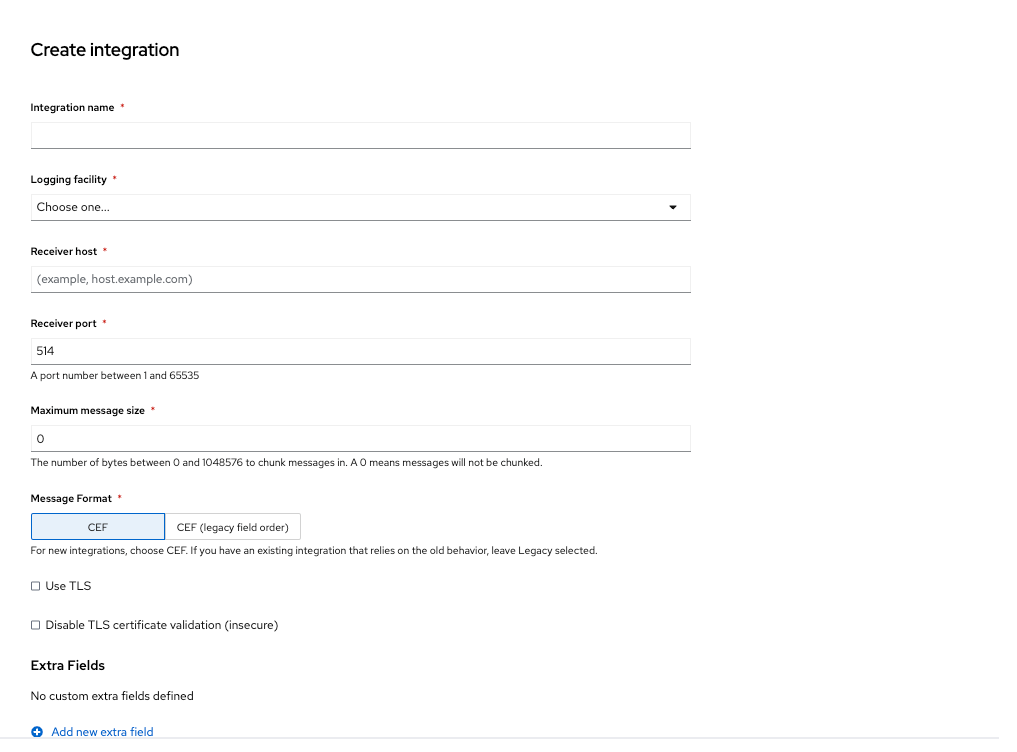Click the 'Use TLS' label text
Screen dimensions: 1017x752
click(x=68, y=586)
